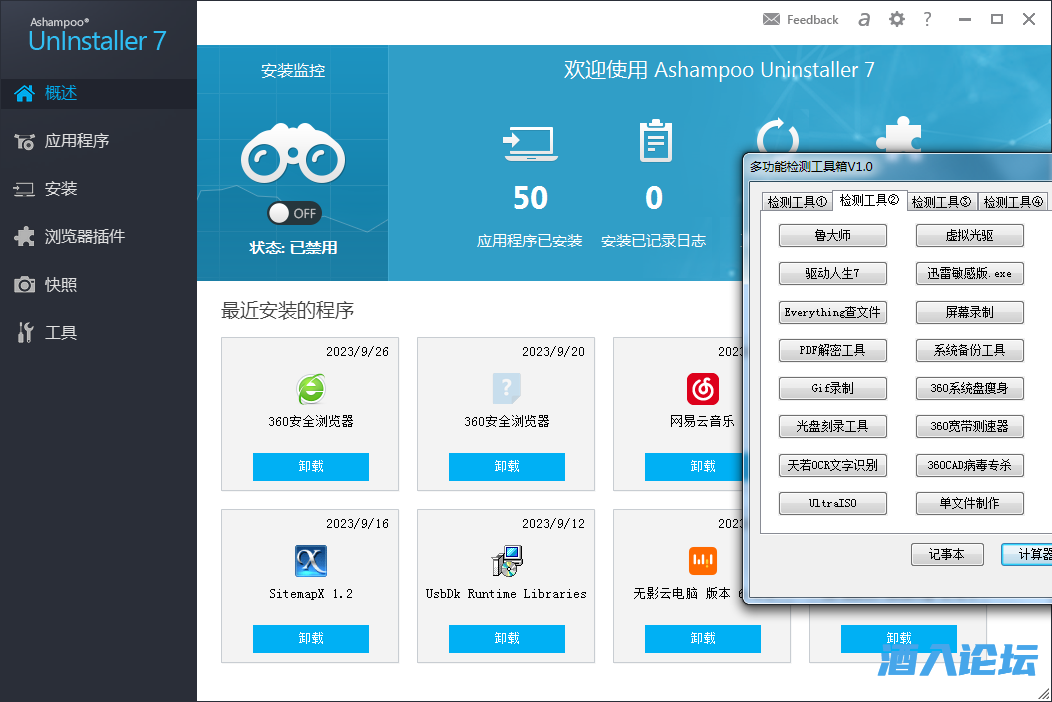
Task: Click the SitemapX 1.2 program icon
Action: [x=311, y=561]
